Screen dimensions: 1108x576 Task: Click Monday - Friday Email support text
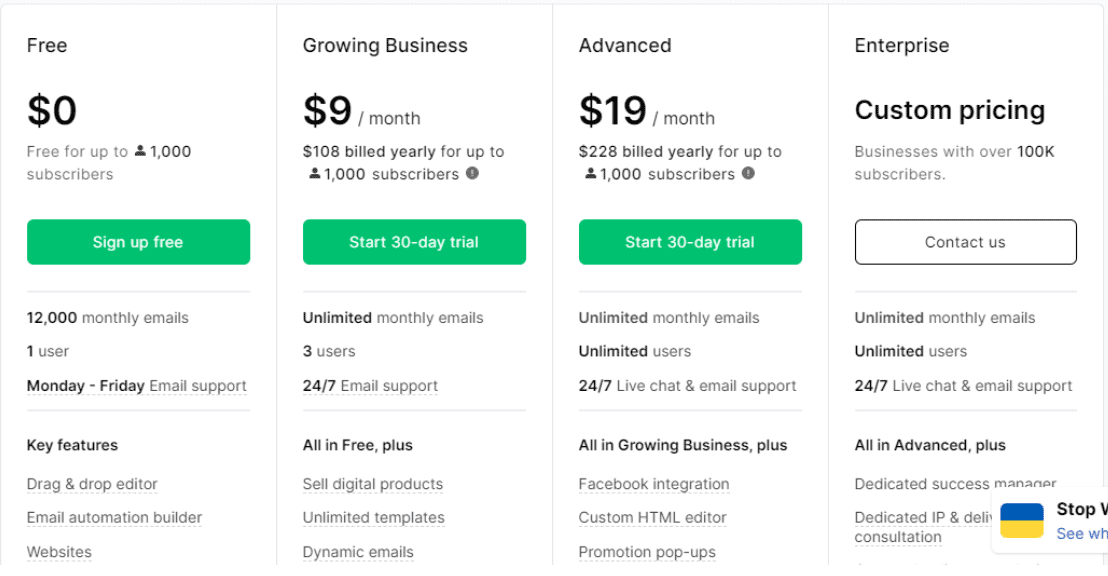pyautogui.click(x=136, y=386)
